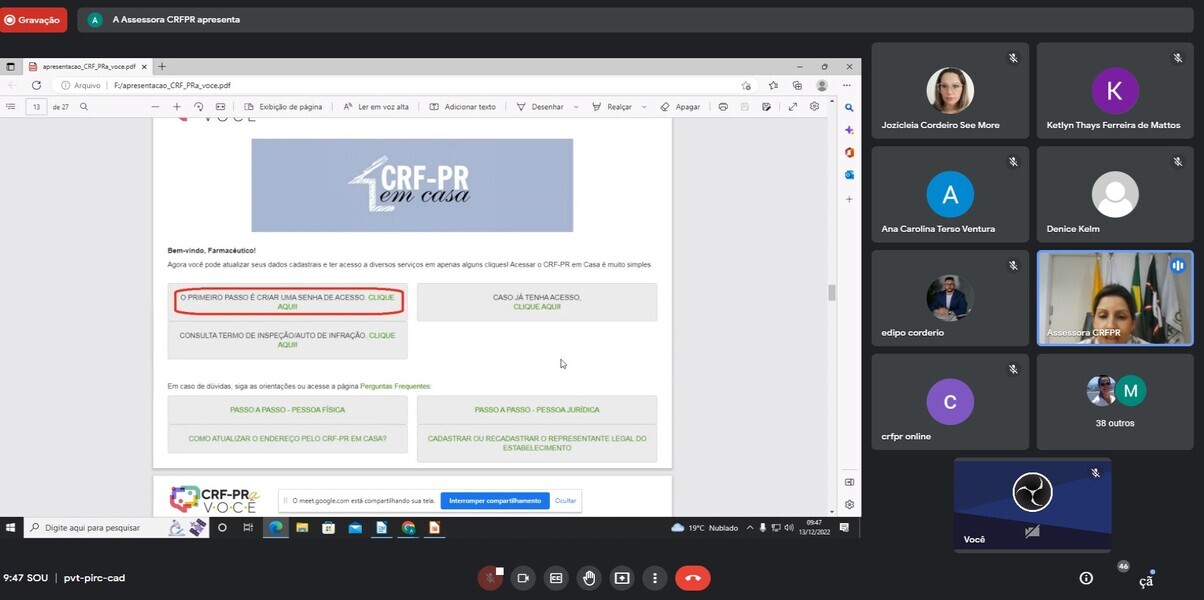Image resolution: width=1204 pixels, height=600 pixels.
Task: Open the '38 outros' participants tile
Action: point(1114,401)
